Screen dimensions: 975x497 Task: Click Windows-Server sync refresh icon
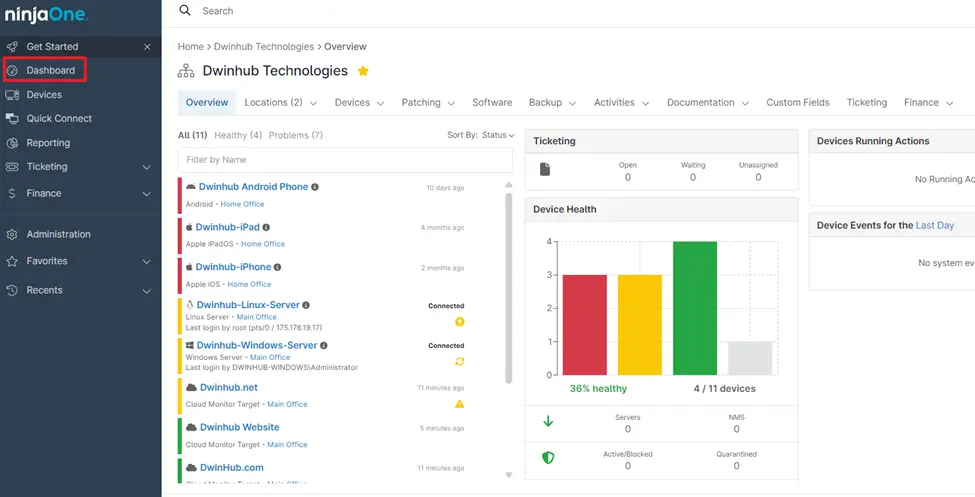point(460,361)
